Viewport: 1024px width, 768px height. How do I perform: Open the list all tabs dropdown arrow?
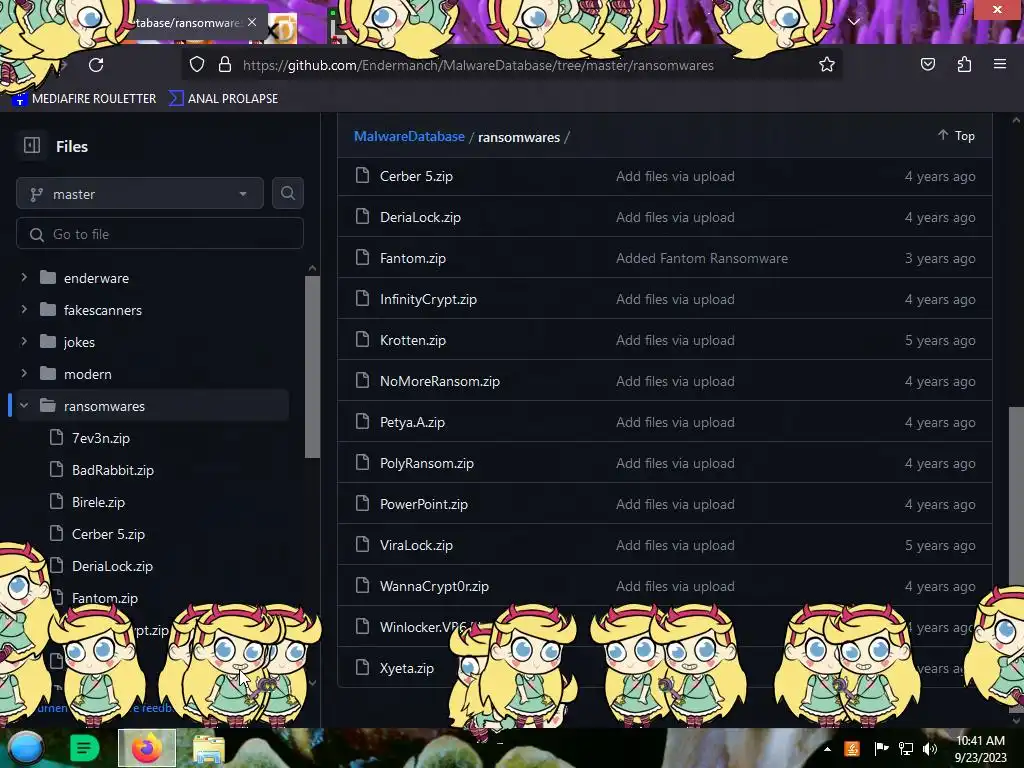[854, 22]
